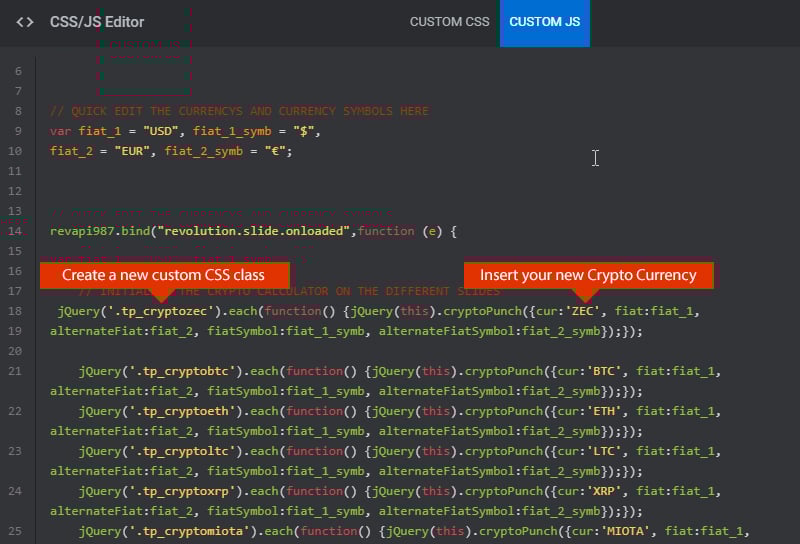Click line number 21 in the gutter
This screenshot has width=800, height=544.
coord(15,372)
